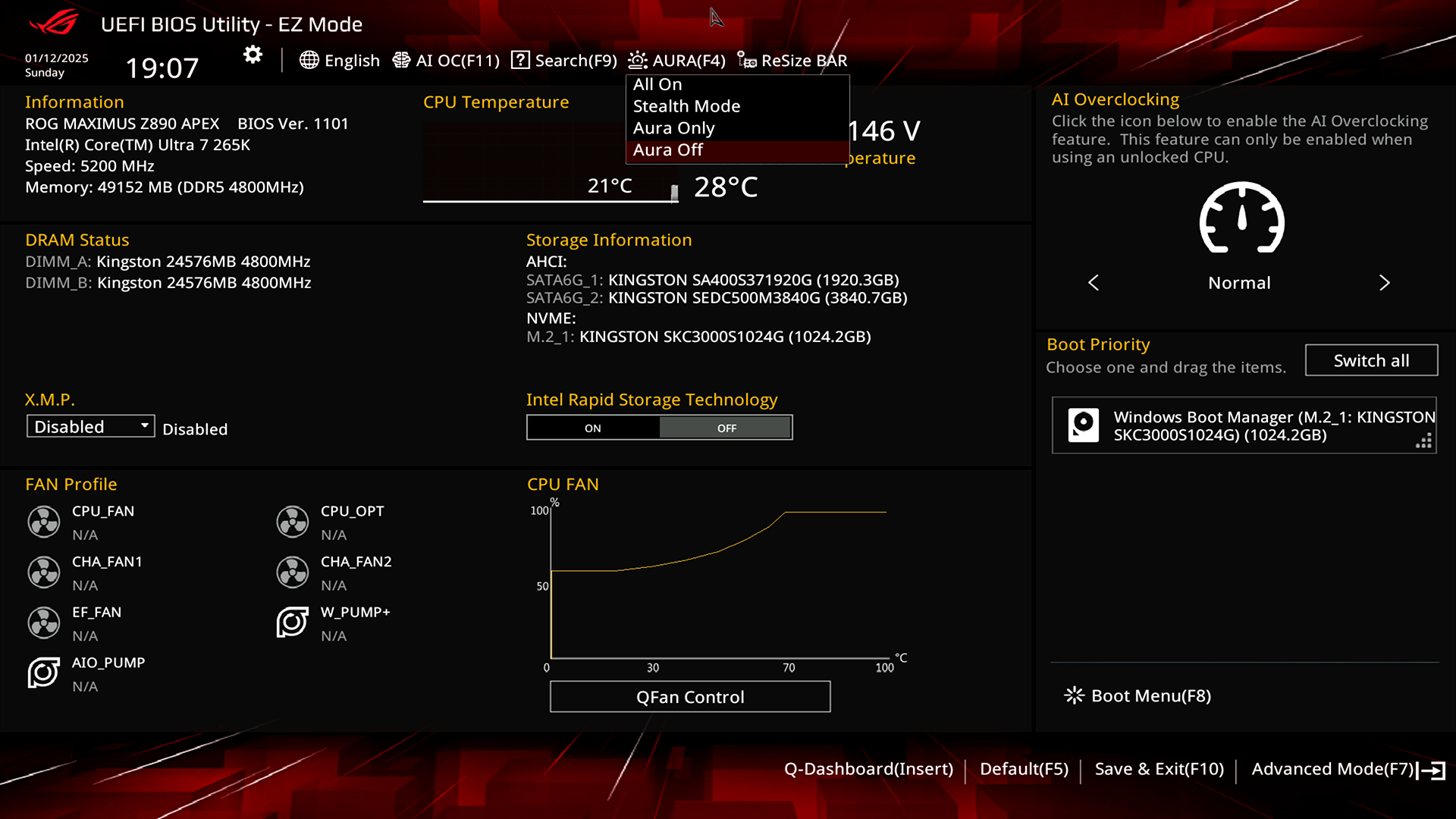Click SATA6G_1 KINGSTON SA400S371920G entry

coord(713,280)
